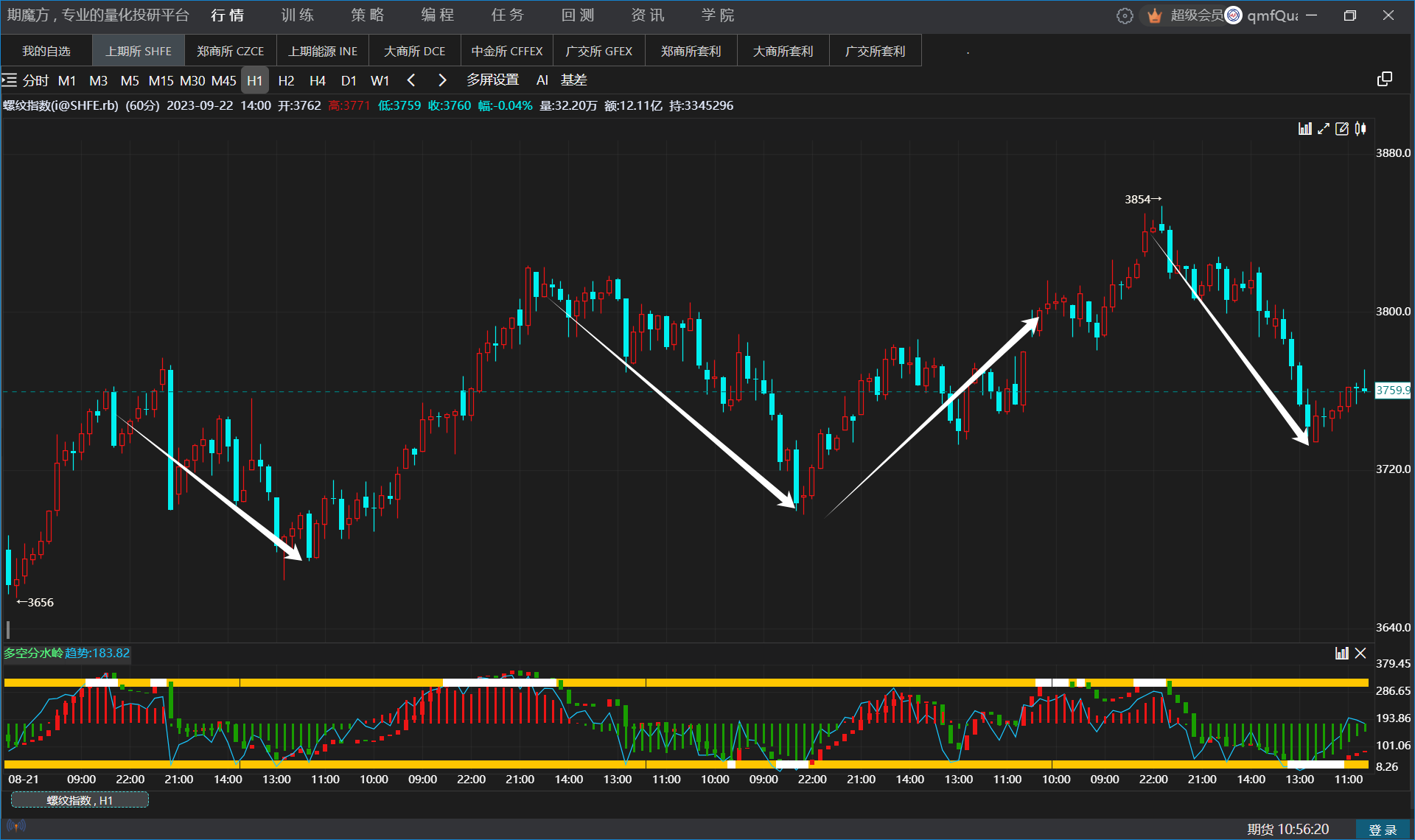Open the 学院 academy menu
The height and width of the screenshot is (840, 1415).
pos(717,15)
